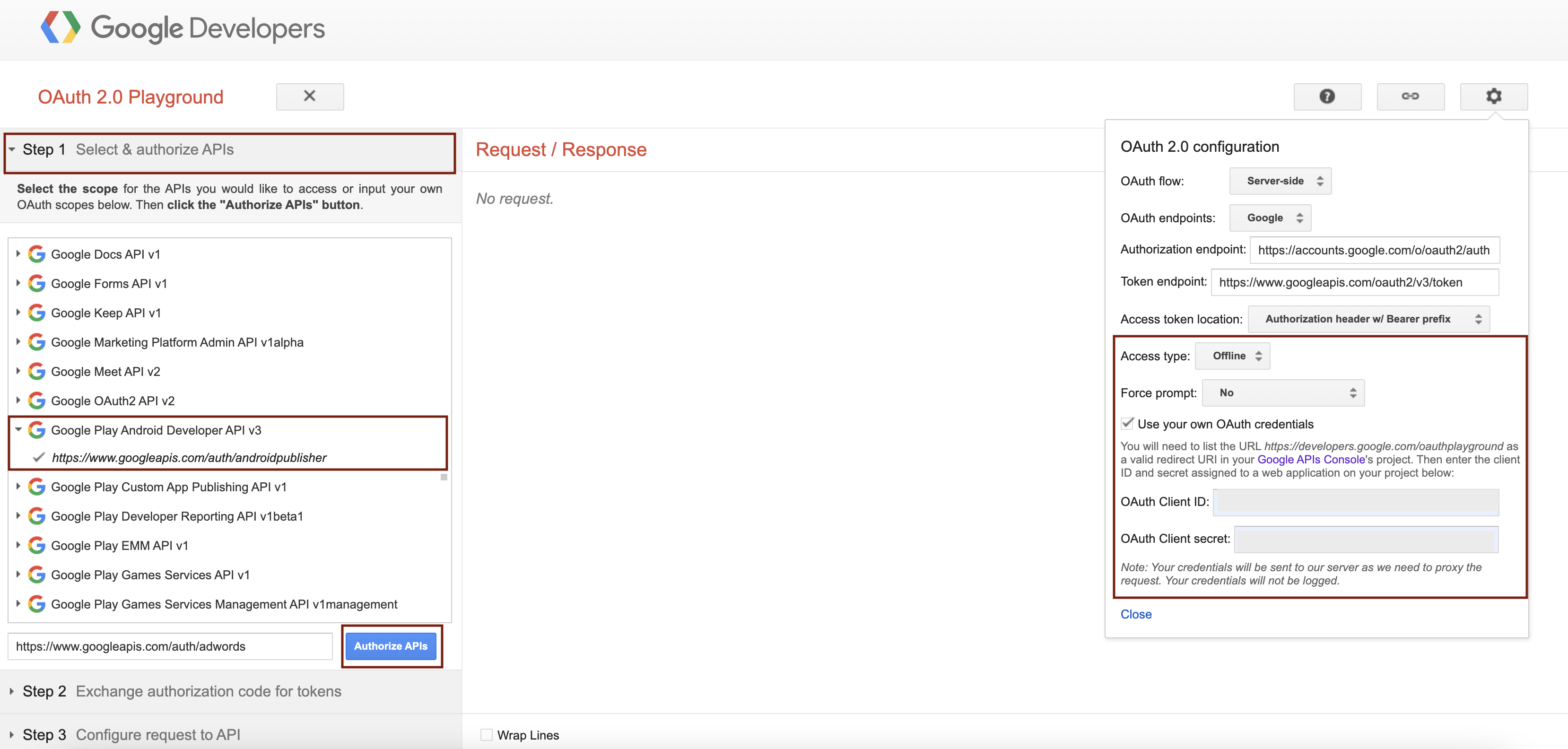The height and width of the screenshot is (749, 1568).
Task: Enable the Wrap Lines checkbox
Action: click(487, 734)
